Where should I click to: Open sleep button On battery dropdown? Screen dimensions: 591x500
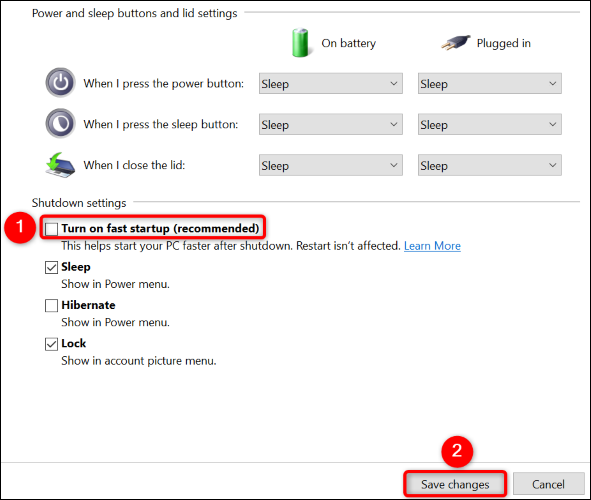pos(331,124)
